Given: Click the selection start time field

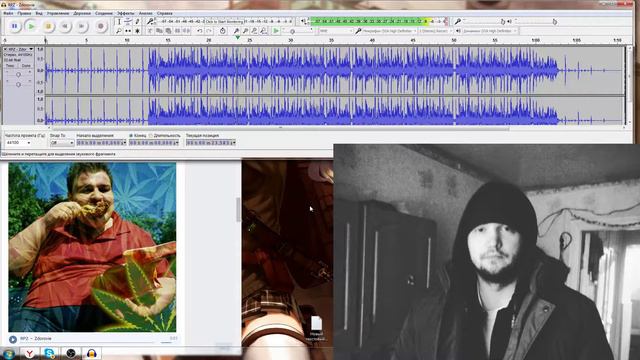Looking at the screenshot, I should click(x=102, y=142).
